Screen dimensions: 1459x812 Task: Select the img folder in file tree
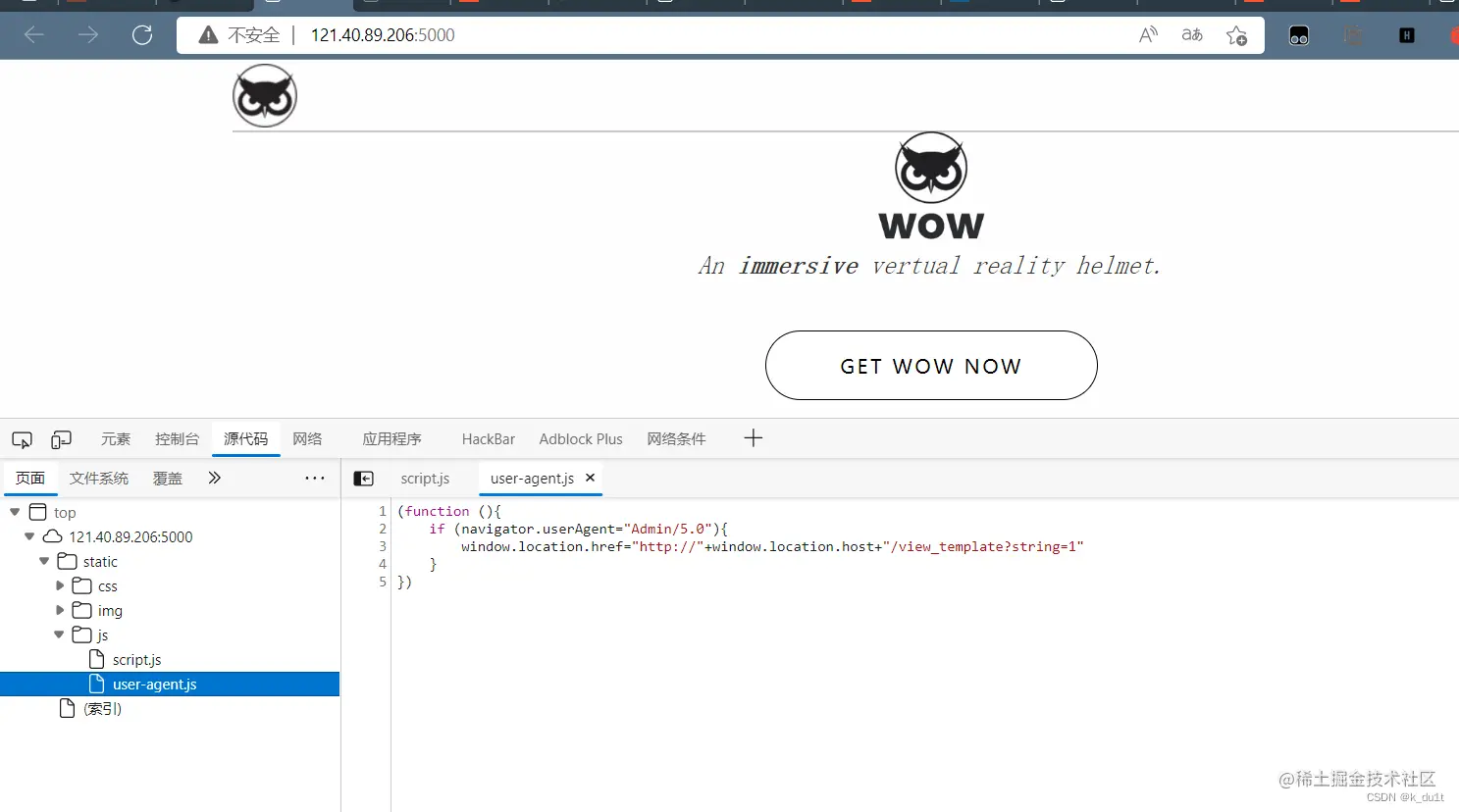point(110,611)
